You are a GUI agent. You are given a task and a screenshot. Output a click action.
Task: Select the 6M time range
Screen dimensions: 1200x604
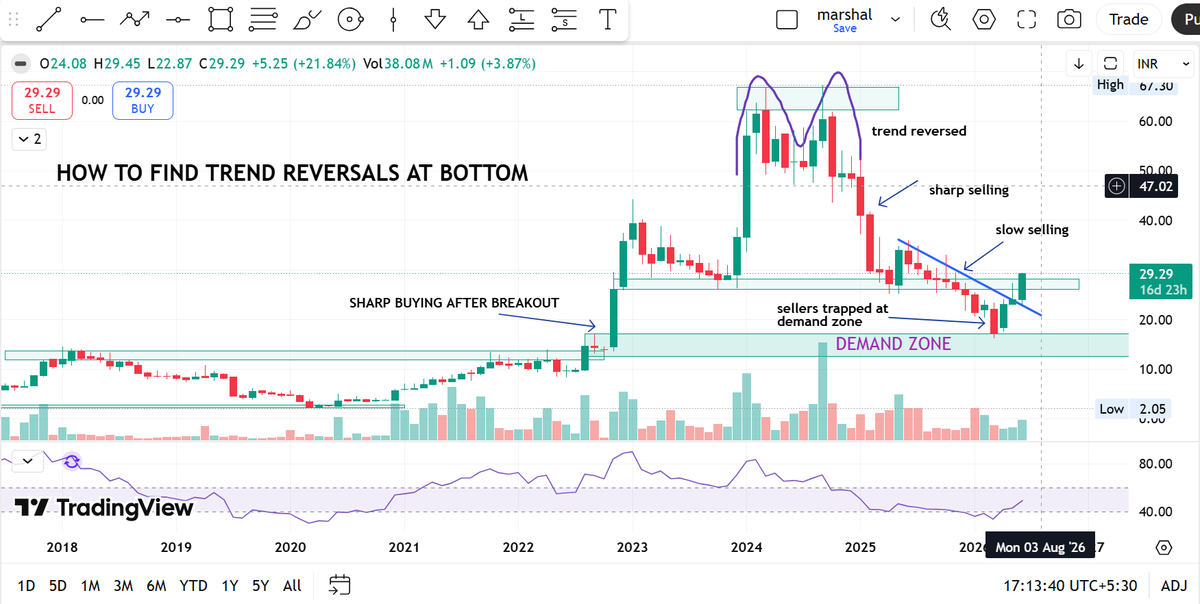pos(156,585)
